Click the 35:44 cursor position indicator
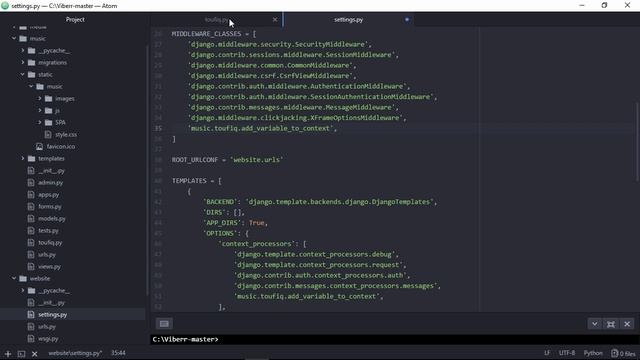Viewport: 640px width, 360px height. [x=118, y=353]
